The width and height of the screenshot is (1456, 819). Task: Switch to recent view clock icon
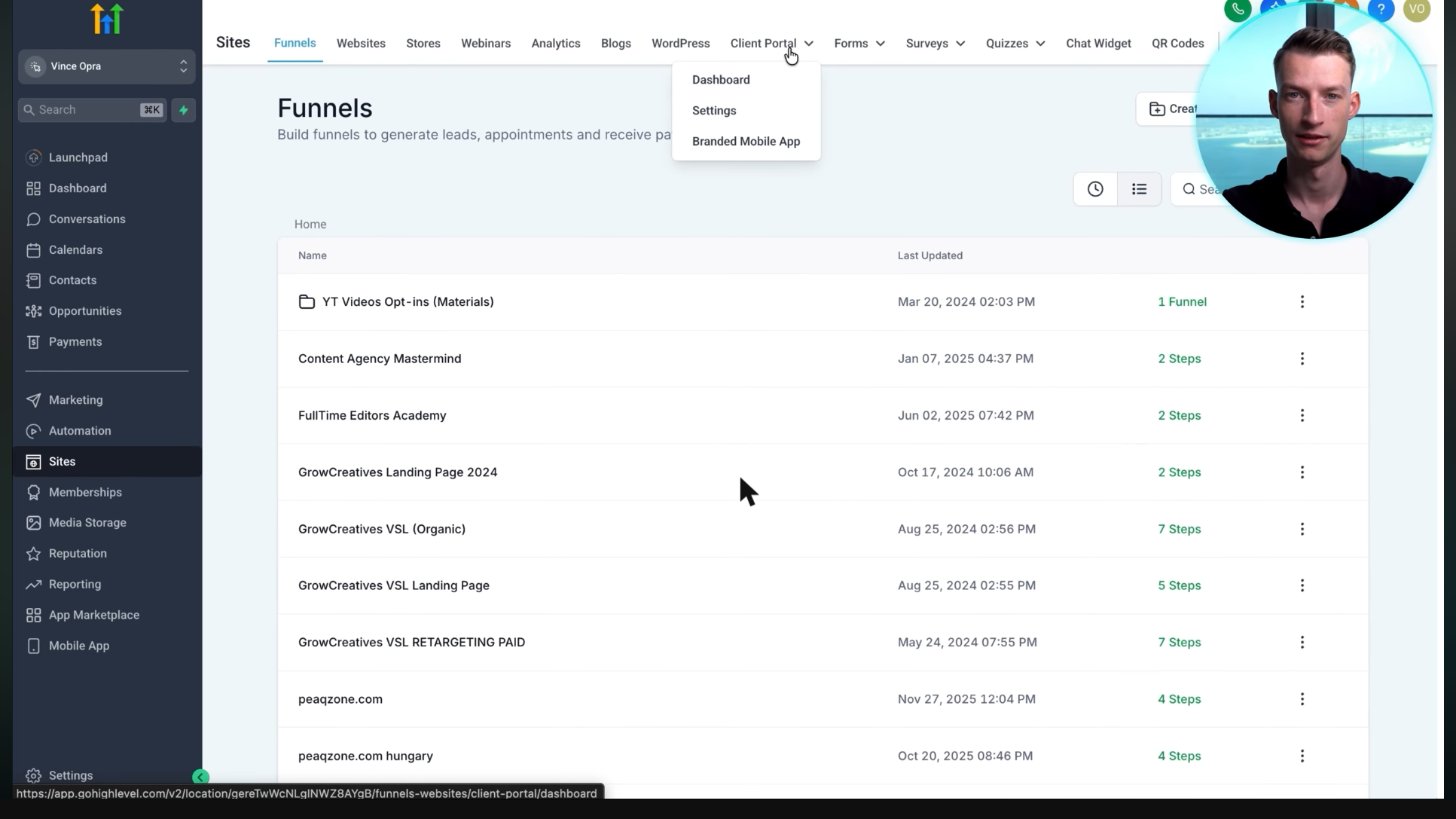(x=1095, y=189)
